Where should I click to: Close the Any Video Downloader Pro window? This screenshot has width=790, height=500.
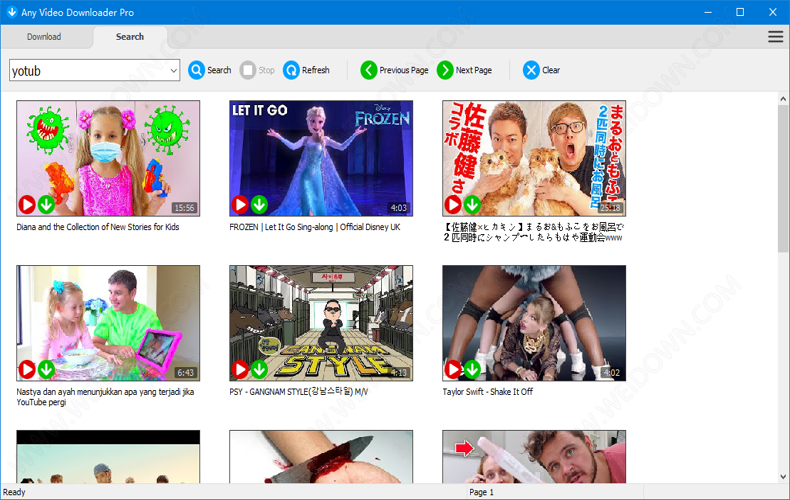pyautogui.click(x=773, y=12)
